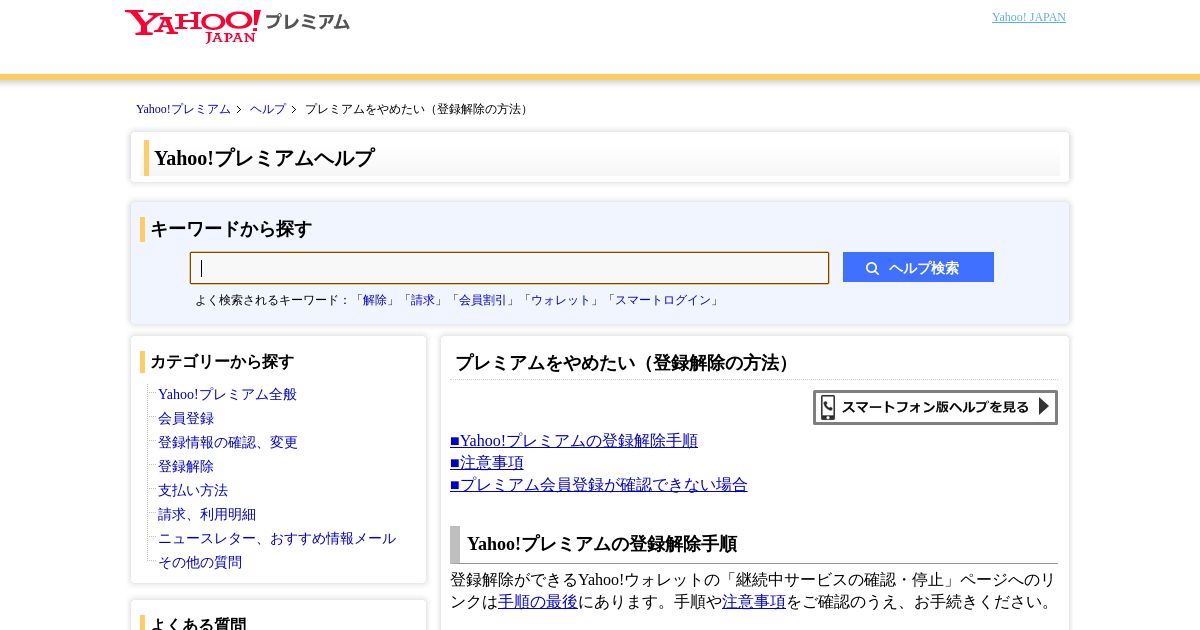This screenshot has height=630, width=1200.
Task: Open 登録情報の確認、変更 category
Action: [228, 442]
